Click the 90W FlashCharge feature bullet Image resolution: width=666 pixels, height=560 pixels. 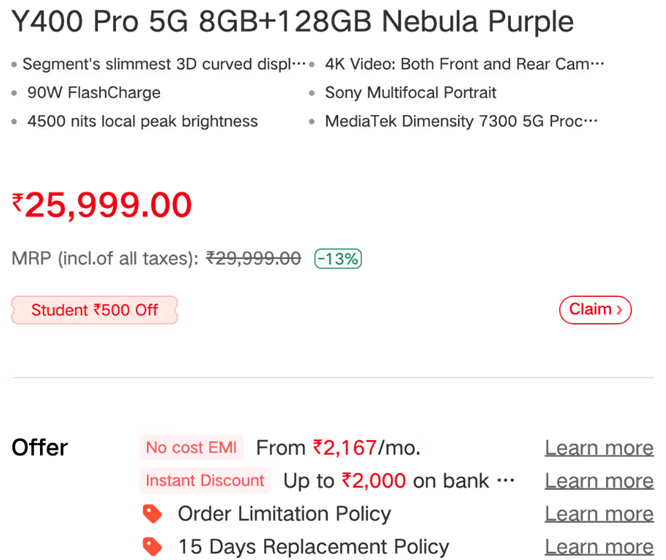pos(94,93)
